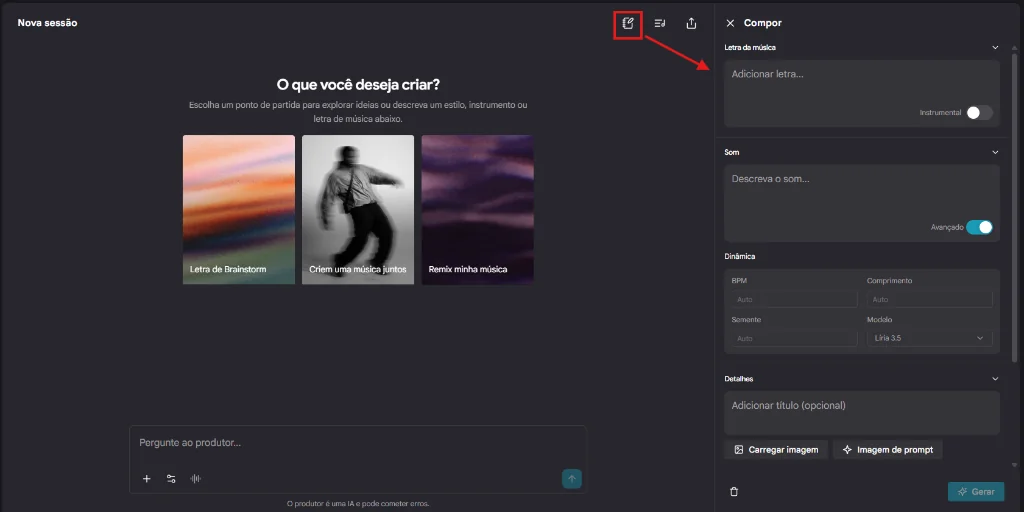Collapse the Detalhes section
1024x512 pixels.
995,379
